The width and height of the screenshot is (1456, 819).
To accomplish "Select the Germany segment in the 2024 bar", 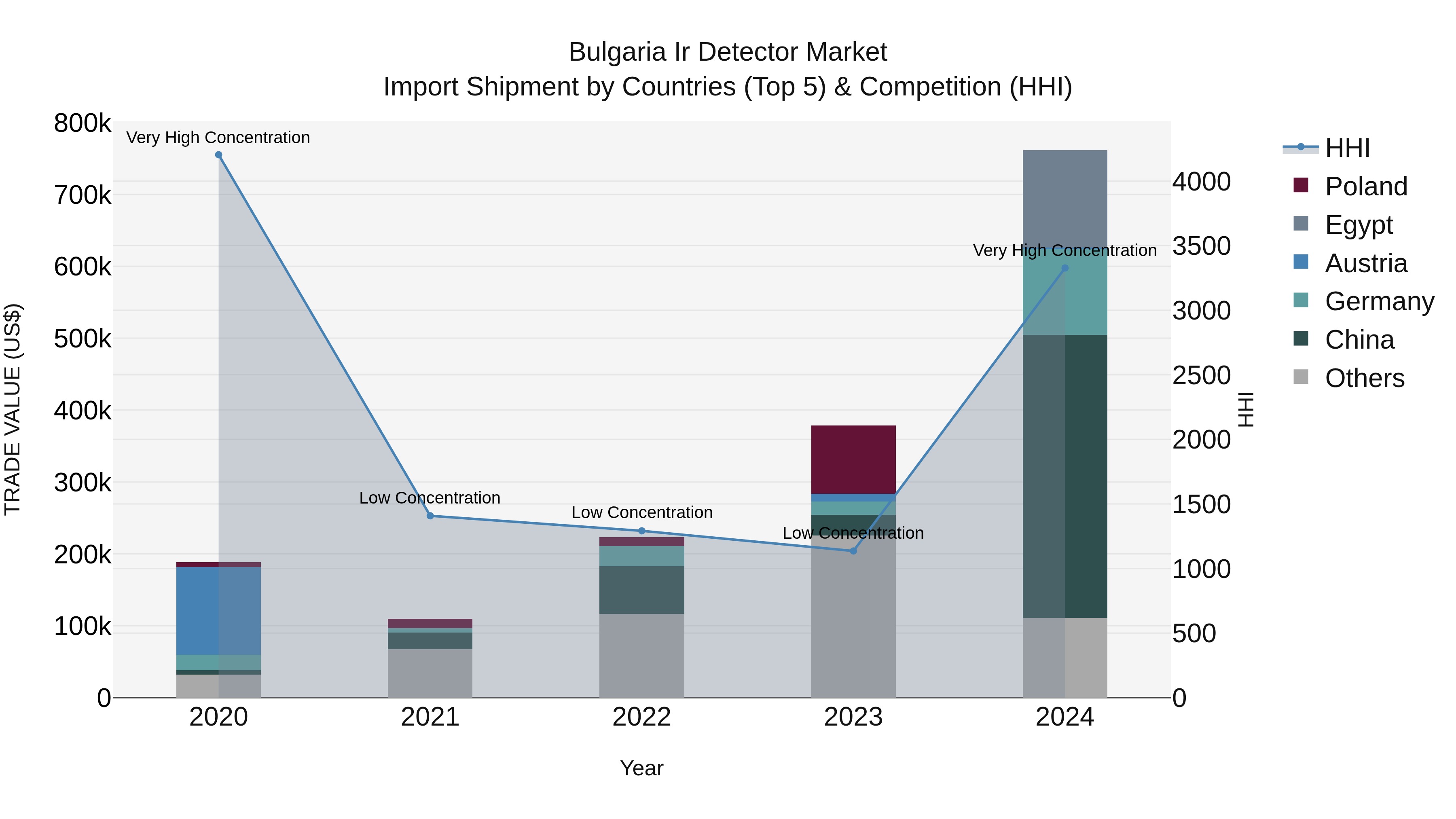I will (x=1065, y=292).
